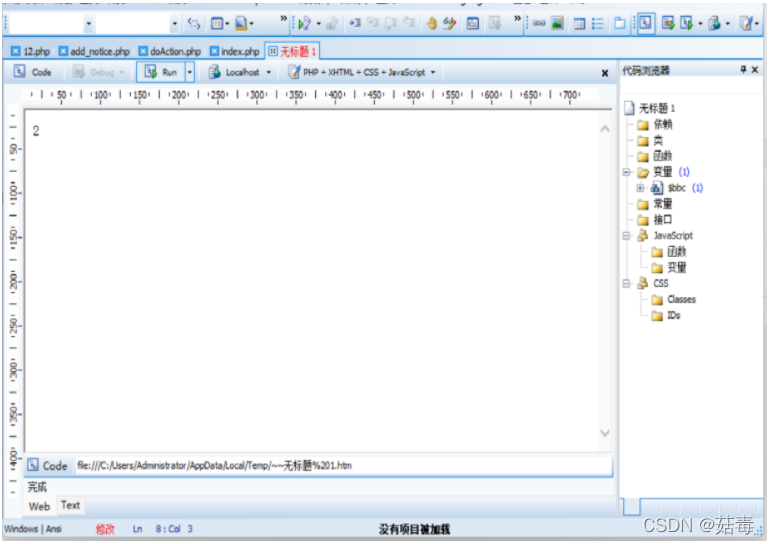Close the 代码浏览器 panel
Viewport: 770px width, 544px height.
[755, 70]
